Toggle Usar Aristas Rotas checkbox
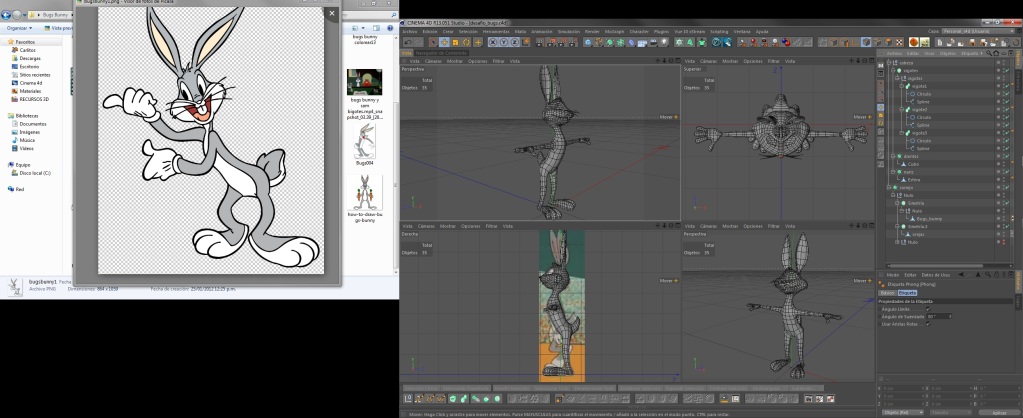Image resolution: width=1023 pixels, height=418 pixels. 928,323
